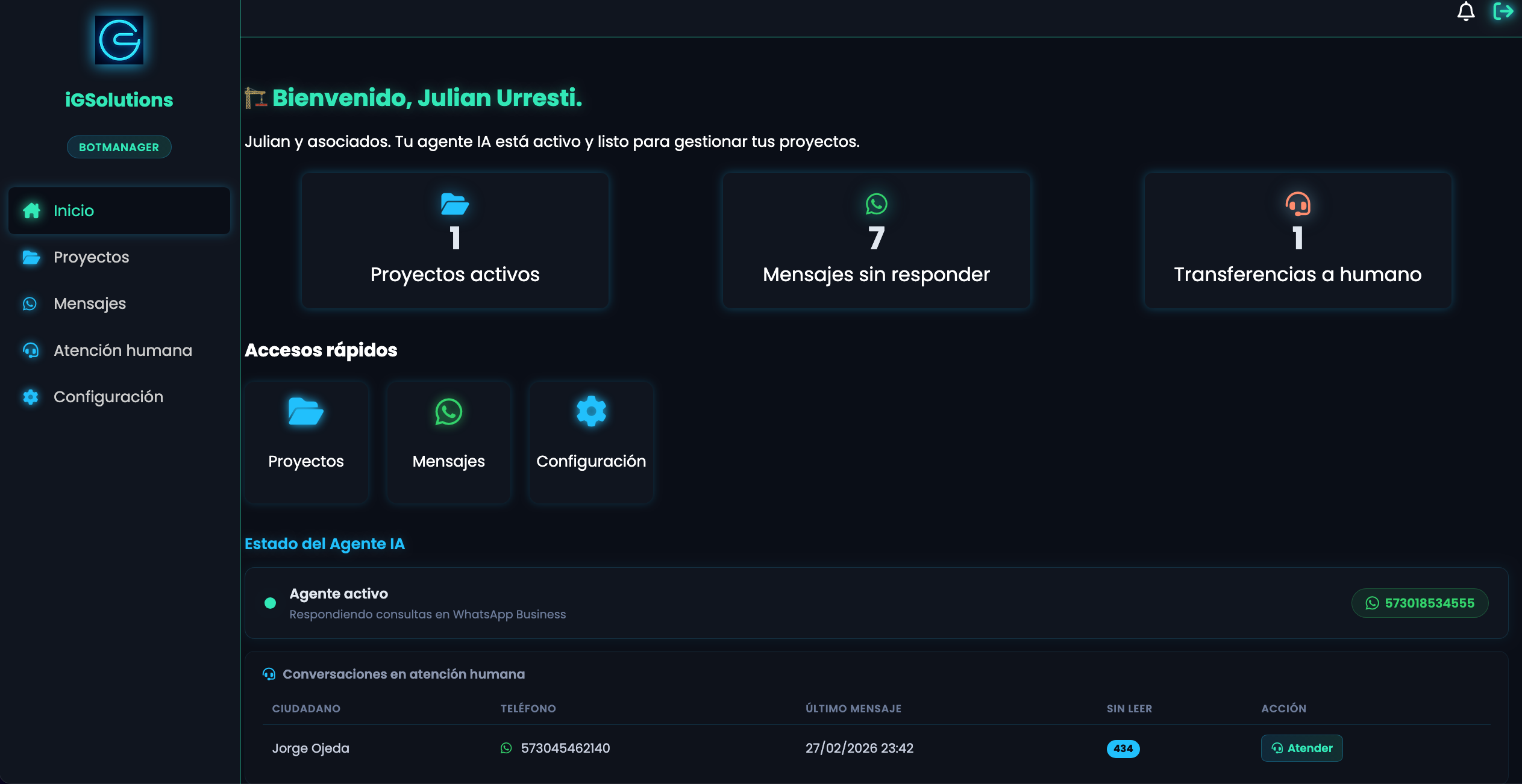The image size is (1522, 784).
Task: Click the logout icon in top bar
Action: tap(1503, 11)
